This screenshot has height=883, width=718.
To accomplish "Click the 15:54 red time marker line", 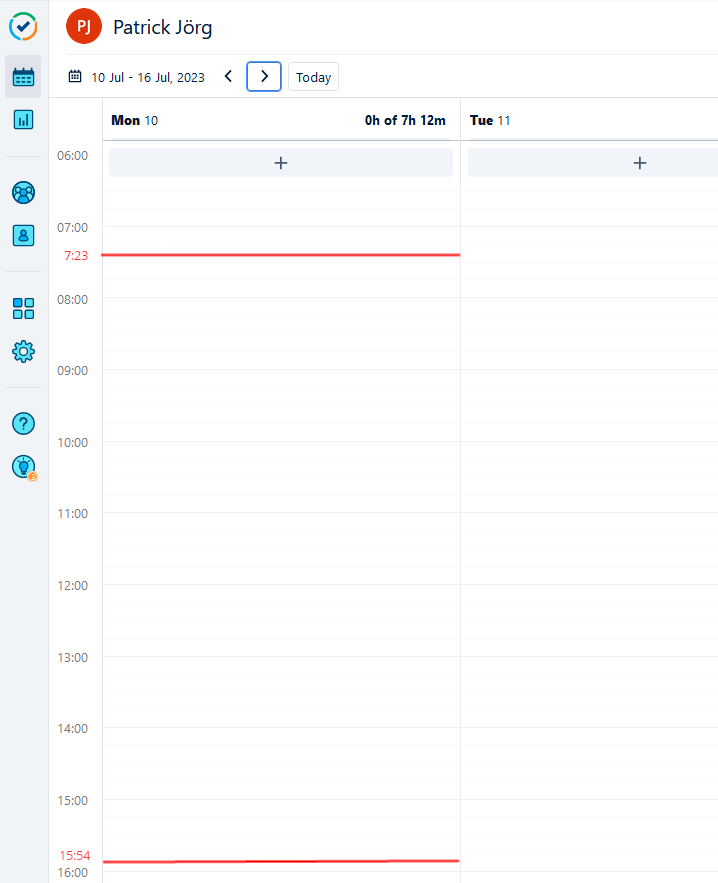I will coord(280,860).
